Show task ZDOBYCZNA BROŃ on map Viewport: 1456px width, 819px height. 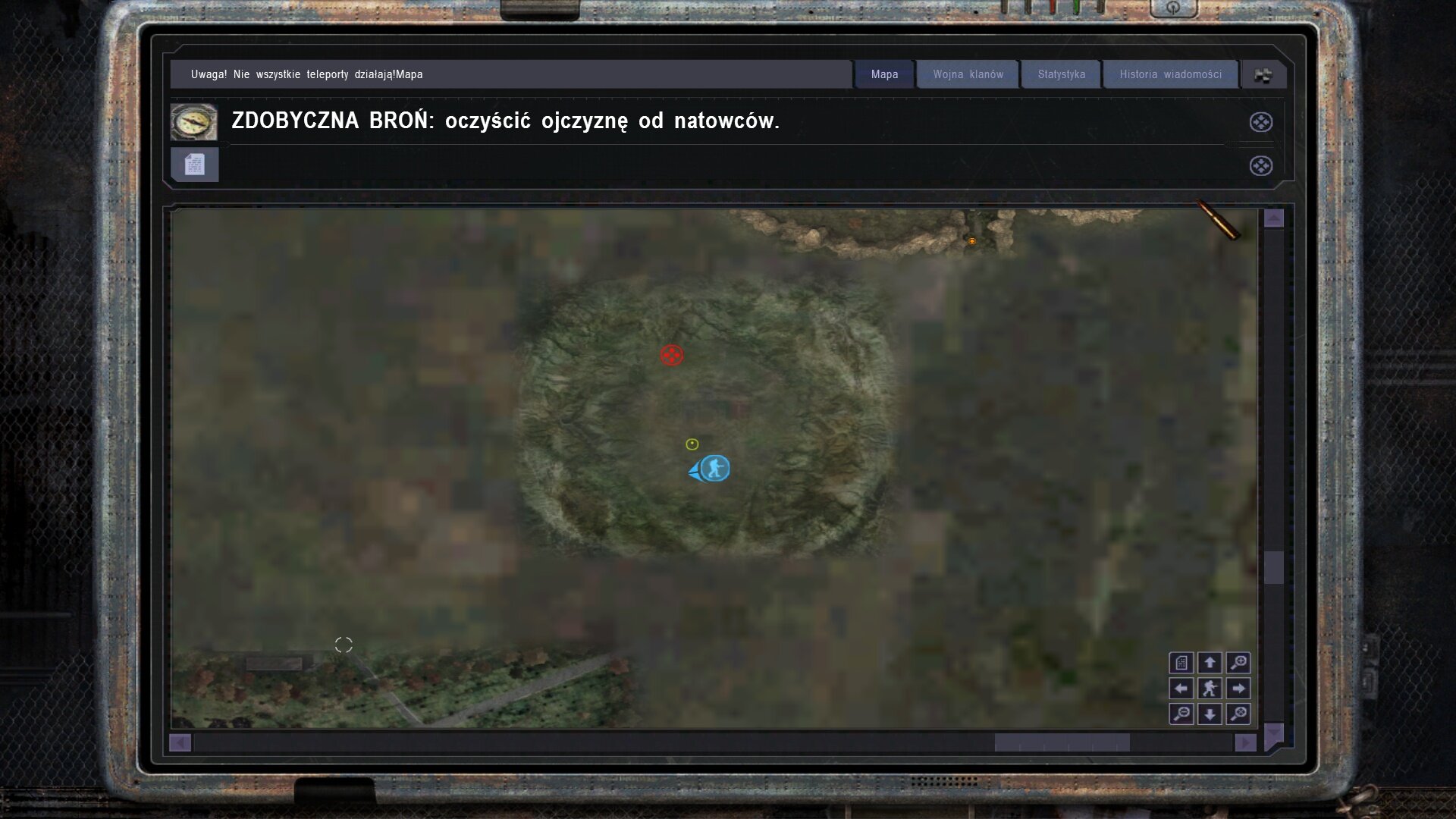click(1260, 122)
